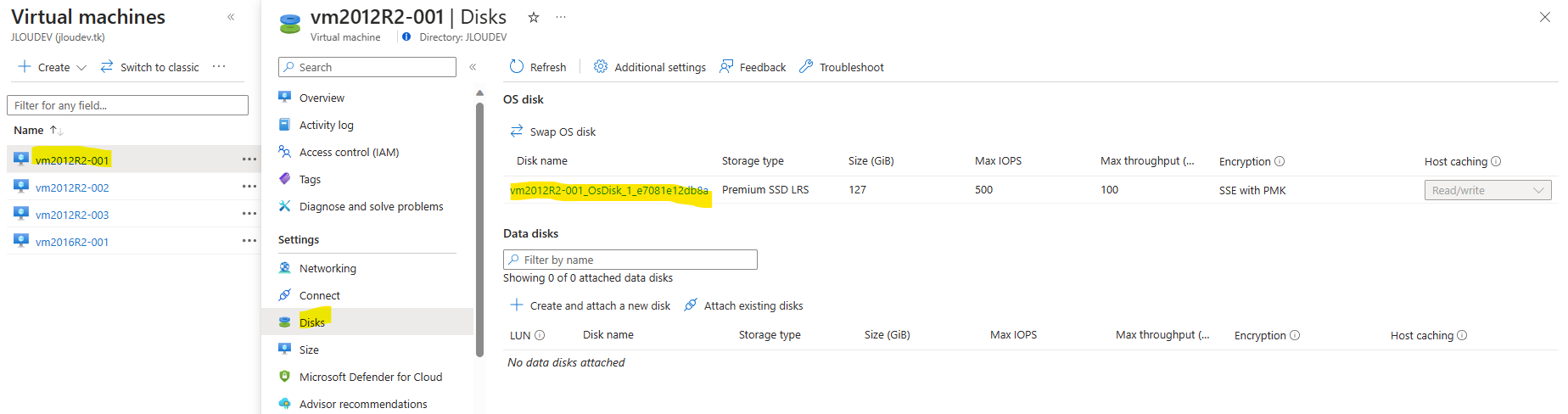Open Additional settings
The width and height of the screenshot is (1568, 414).
[650, 67]
